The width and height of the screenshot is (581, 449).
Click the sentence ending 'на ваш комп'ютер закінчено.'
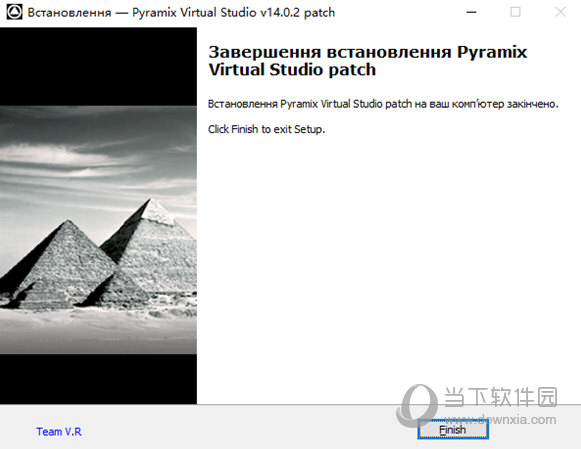pyautogui.click(x=383, y=104)
